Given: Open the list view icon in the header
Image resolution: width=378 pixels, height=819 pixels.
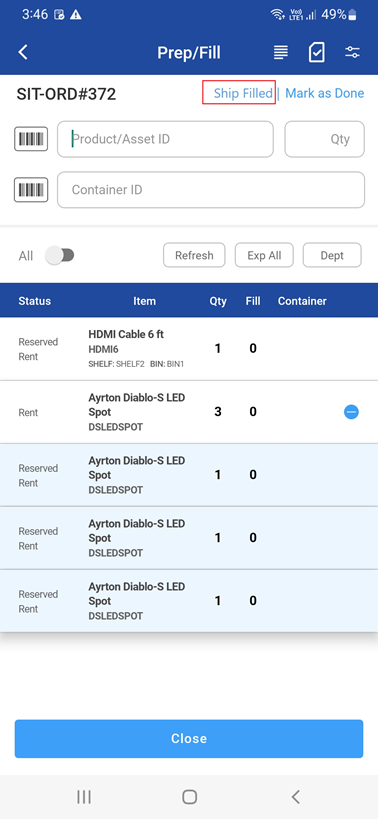Looking at the screenshot, I should (x=281, y=52).
